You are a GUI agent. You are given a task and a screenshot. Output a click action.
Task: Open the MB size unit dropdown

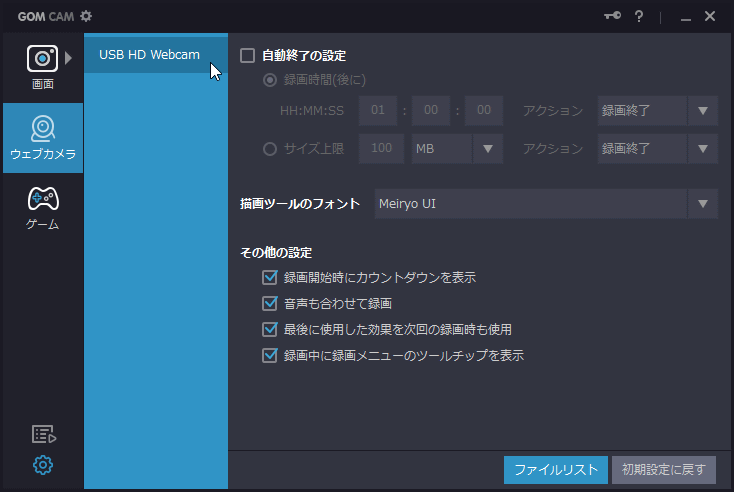[x=457, y=149]
